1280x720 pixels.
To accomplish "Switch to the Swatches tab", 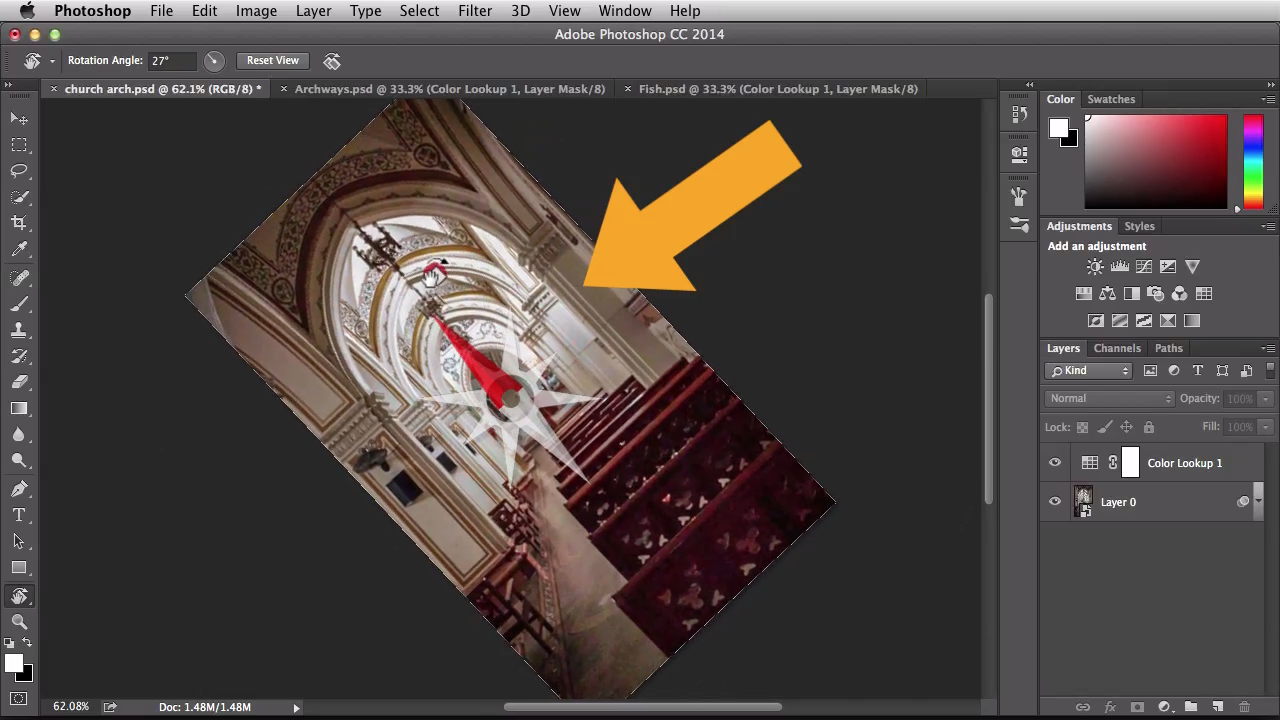I will 1111,99.
